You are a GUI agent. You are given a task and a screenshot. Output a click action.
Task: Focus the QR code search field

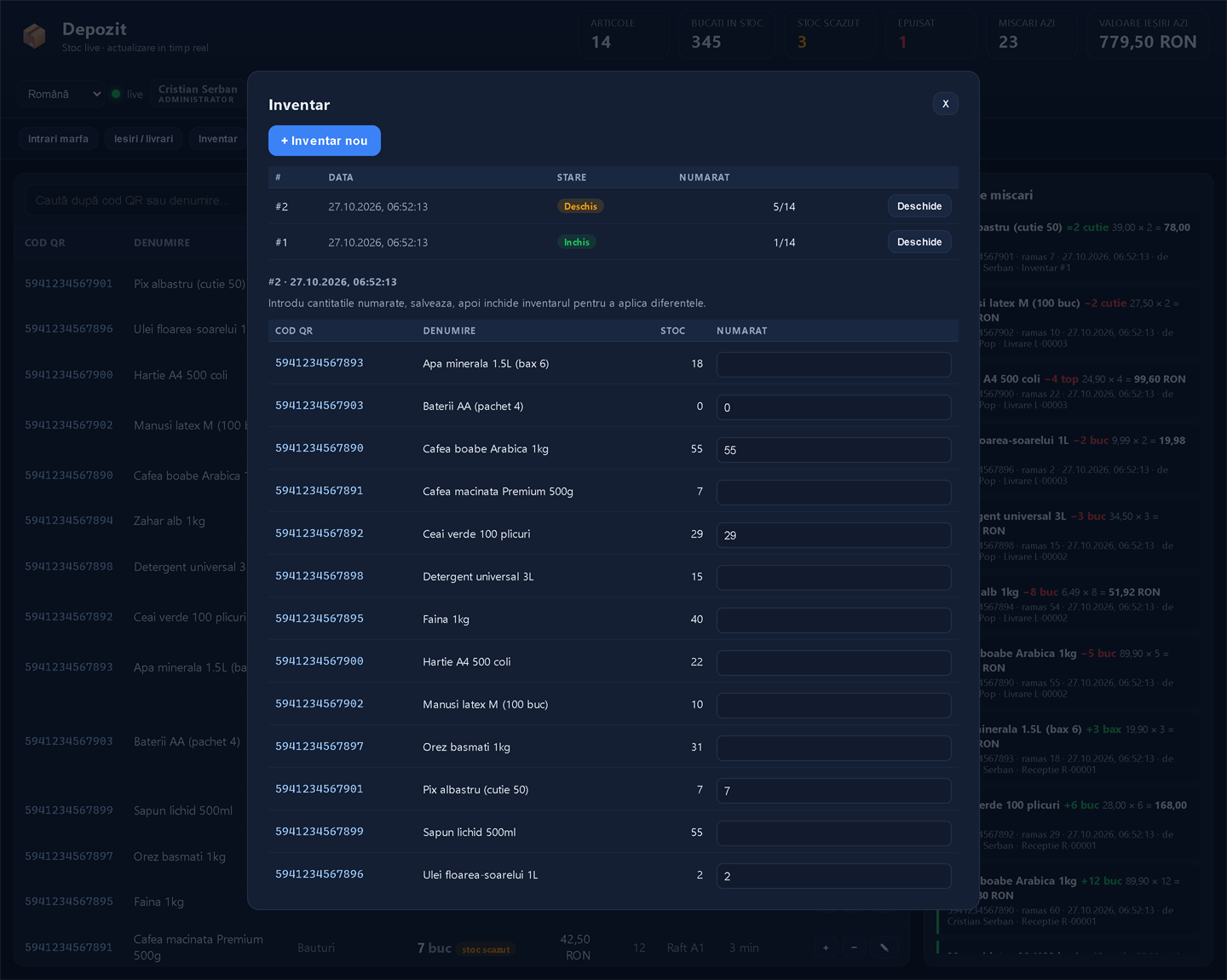point(136,200)
